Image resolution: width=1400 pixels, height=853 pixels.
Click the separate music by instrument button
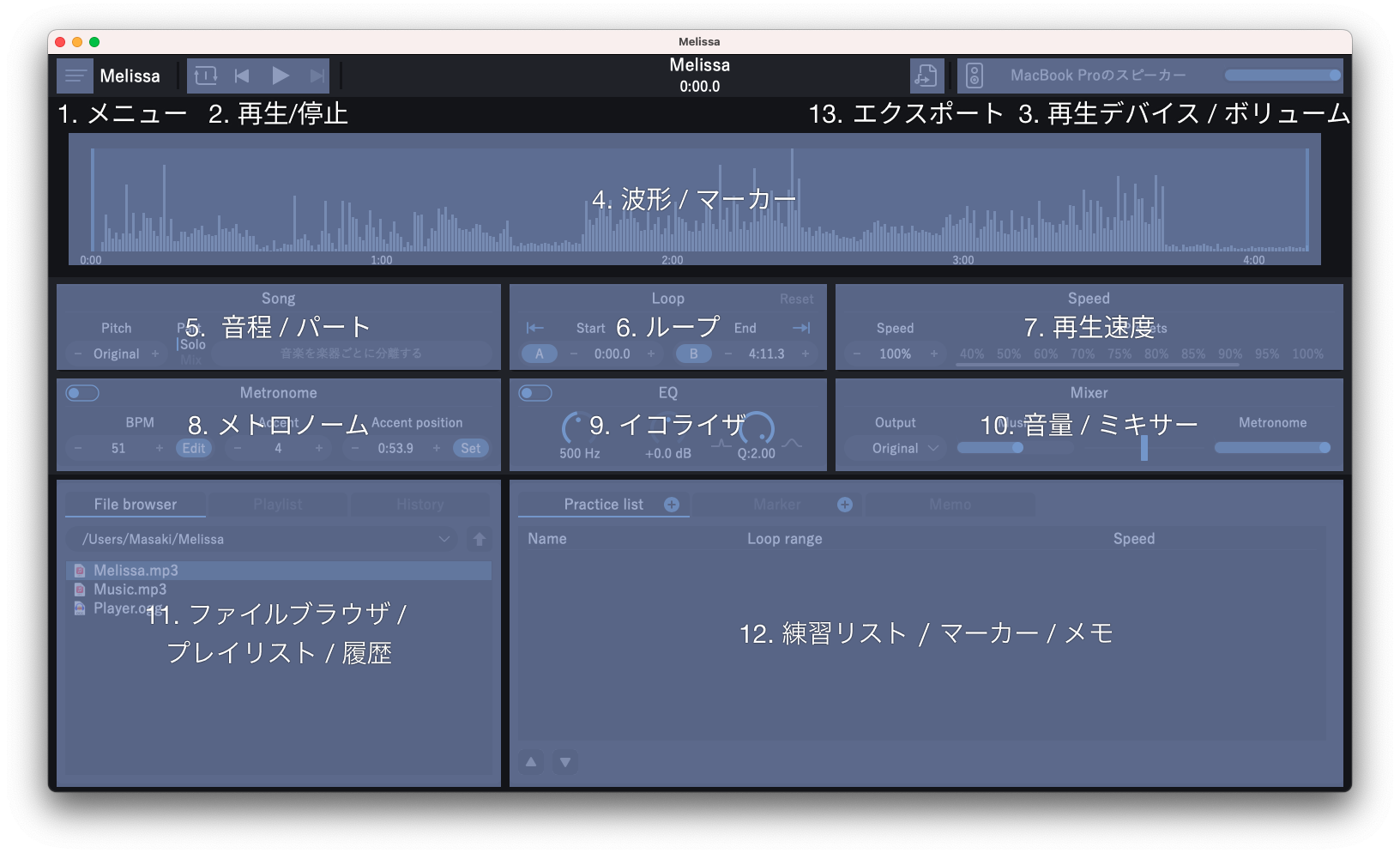352,353
